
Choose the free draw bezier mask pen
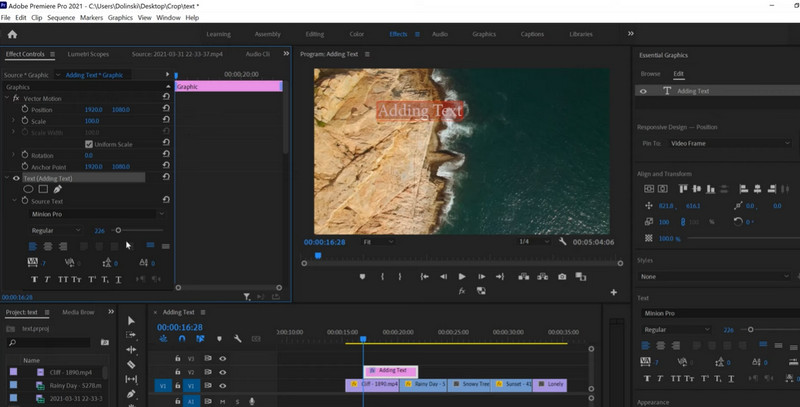[x=58, y=189]
